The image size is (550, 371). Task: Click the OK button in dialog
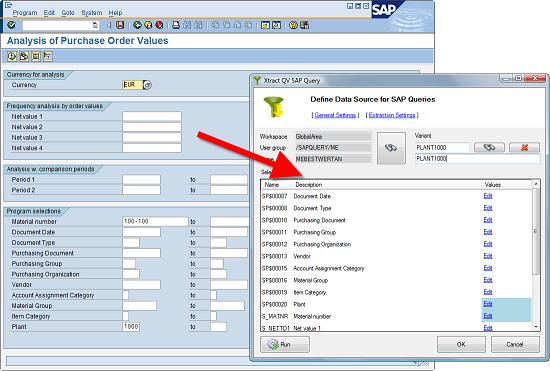(x=461, y=344)
